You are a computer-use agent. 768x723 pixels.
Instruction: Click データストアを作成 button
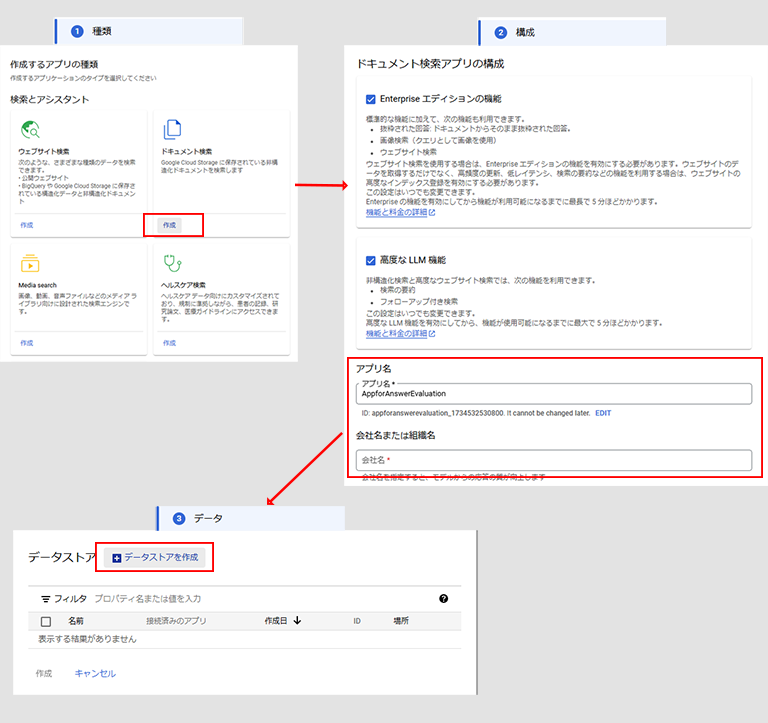(155, 557)
